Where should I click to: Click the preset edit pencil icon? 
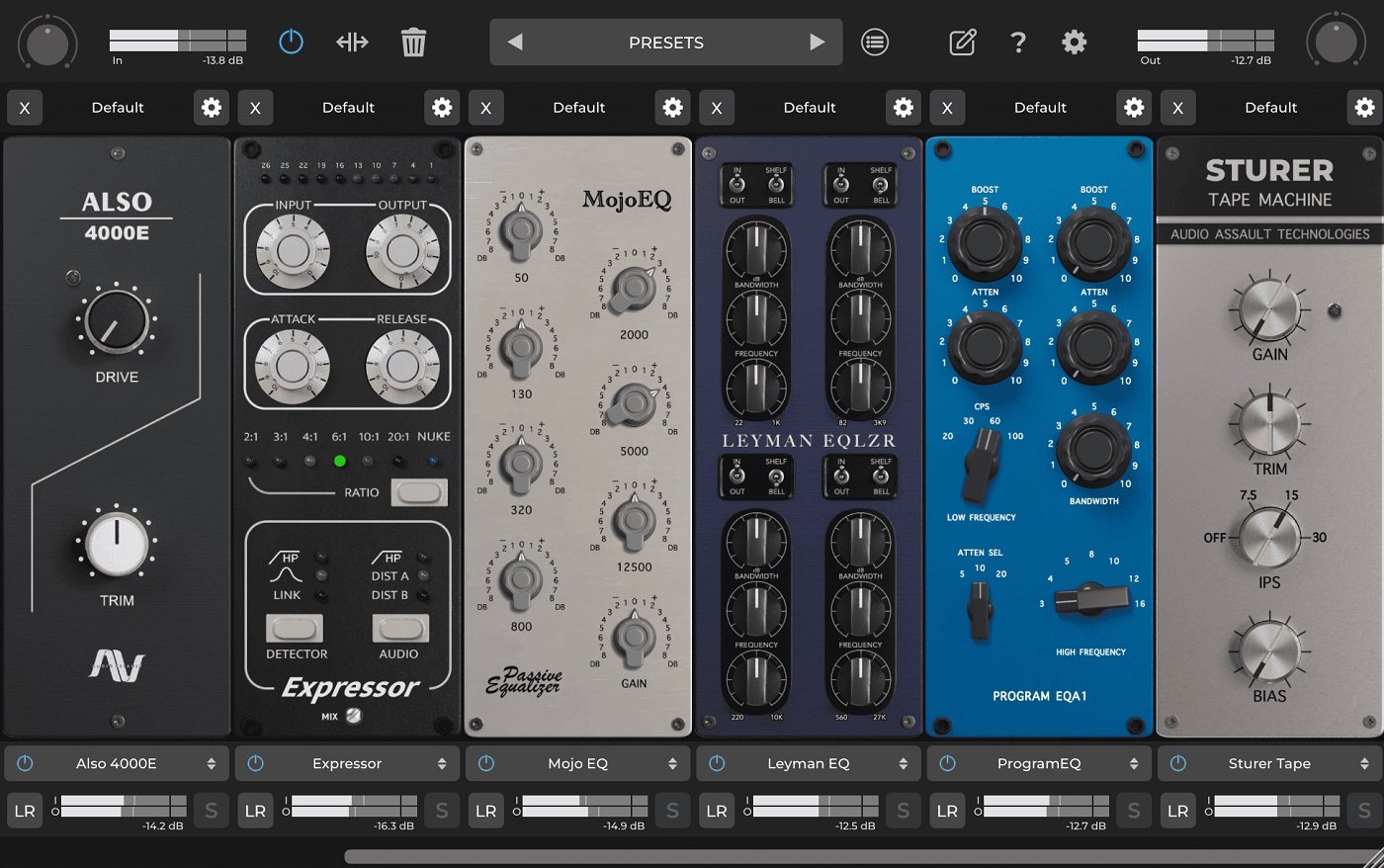click(x=962, y=42)
